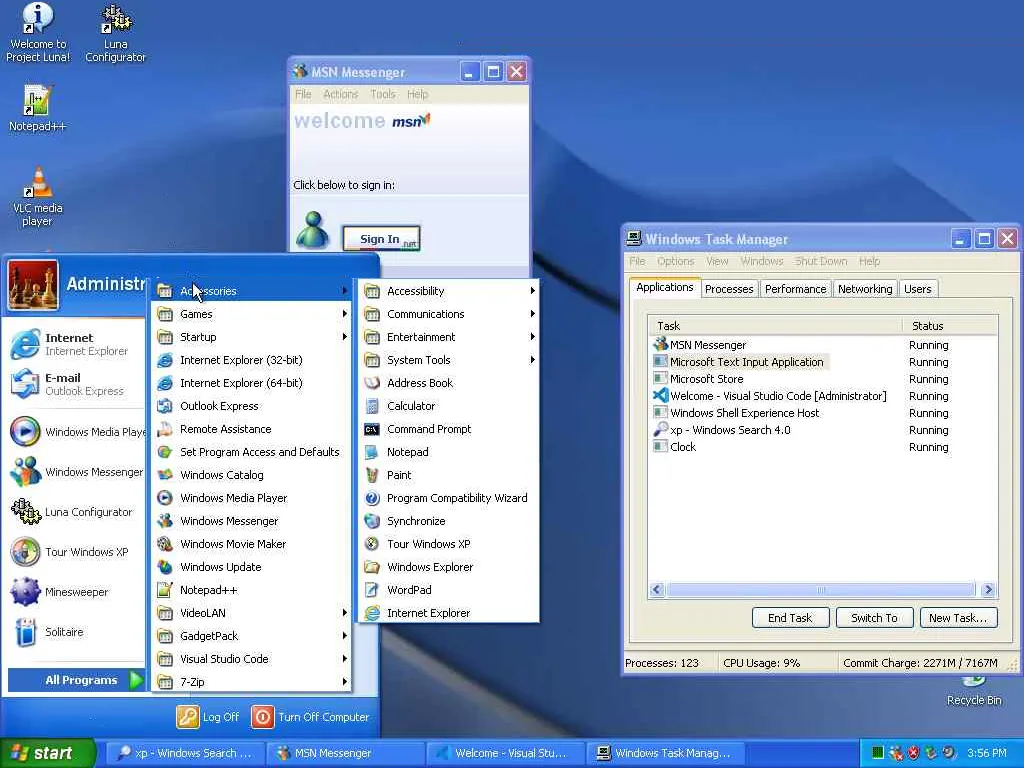Open Tools menu in MSN Messenger

click(383, 94)
